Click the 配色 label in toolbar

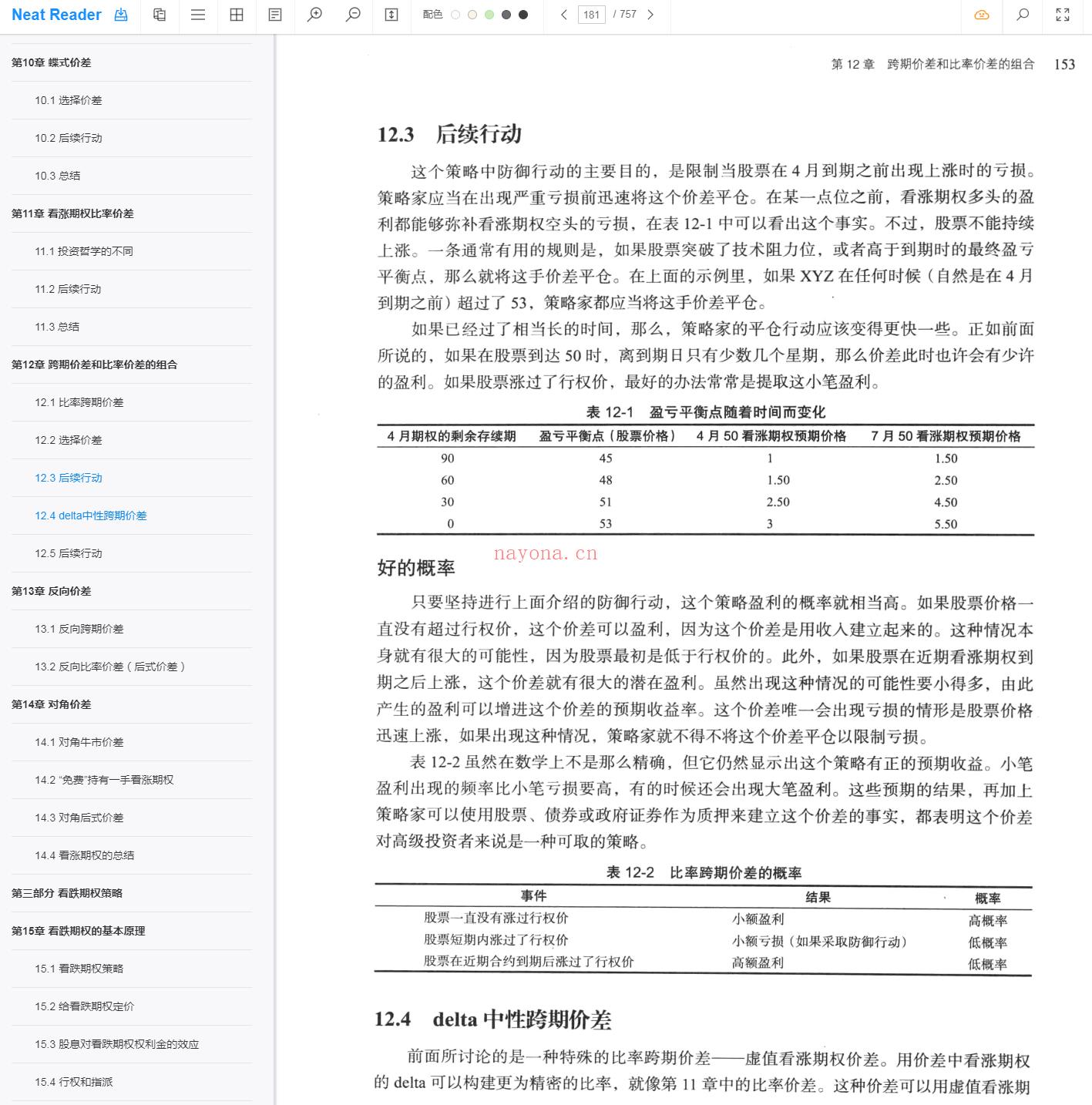(432, 15)
